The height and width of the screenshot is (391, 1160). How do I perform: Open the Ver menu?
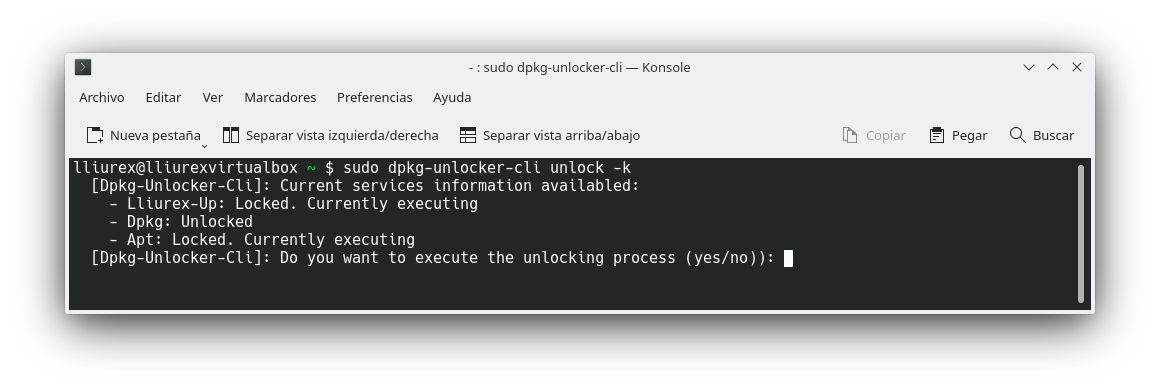[x=213, y=98]
